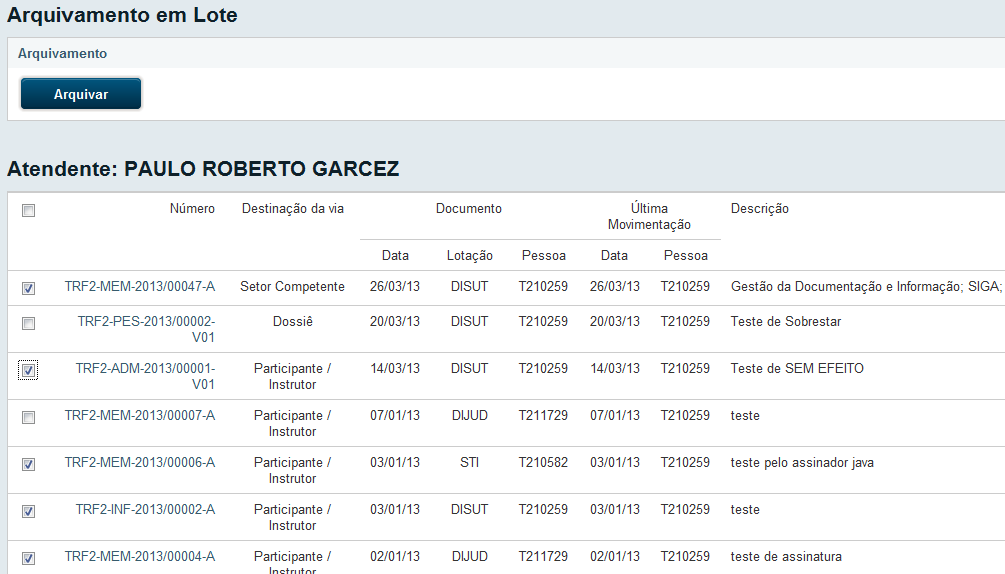Click the Descrição column header
This screenshot has height=574, width=1005.
point(760,208)
